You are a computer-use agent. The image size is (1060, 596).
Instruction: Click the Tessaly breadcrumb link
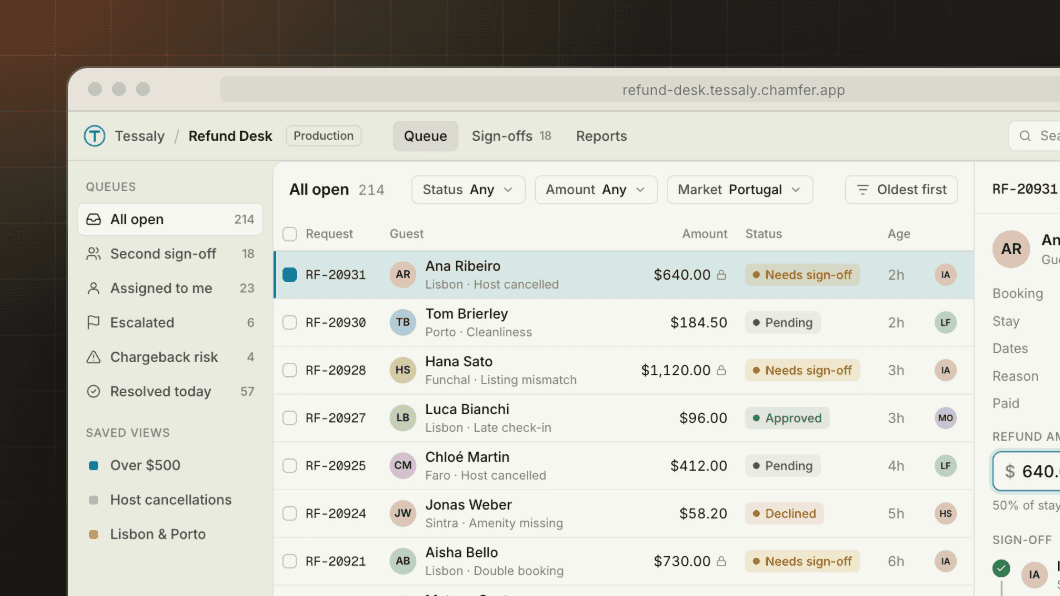[x=139, y=136]
